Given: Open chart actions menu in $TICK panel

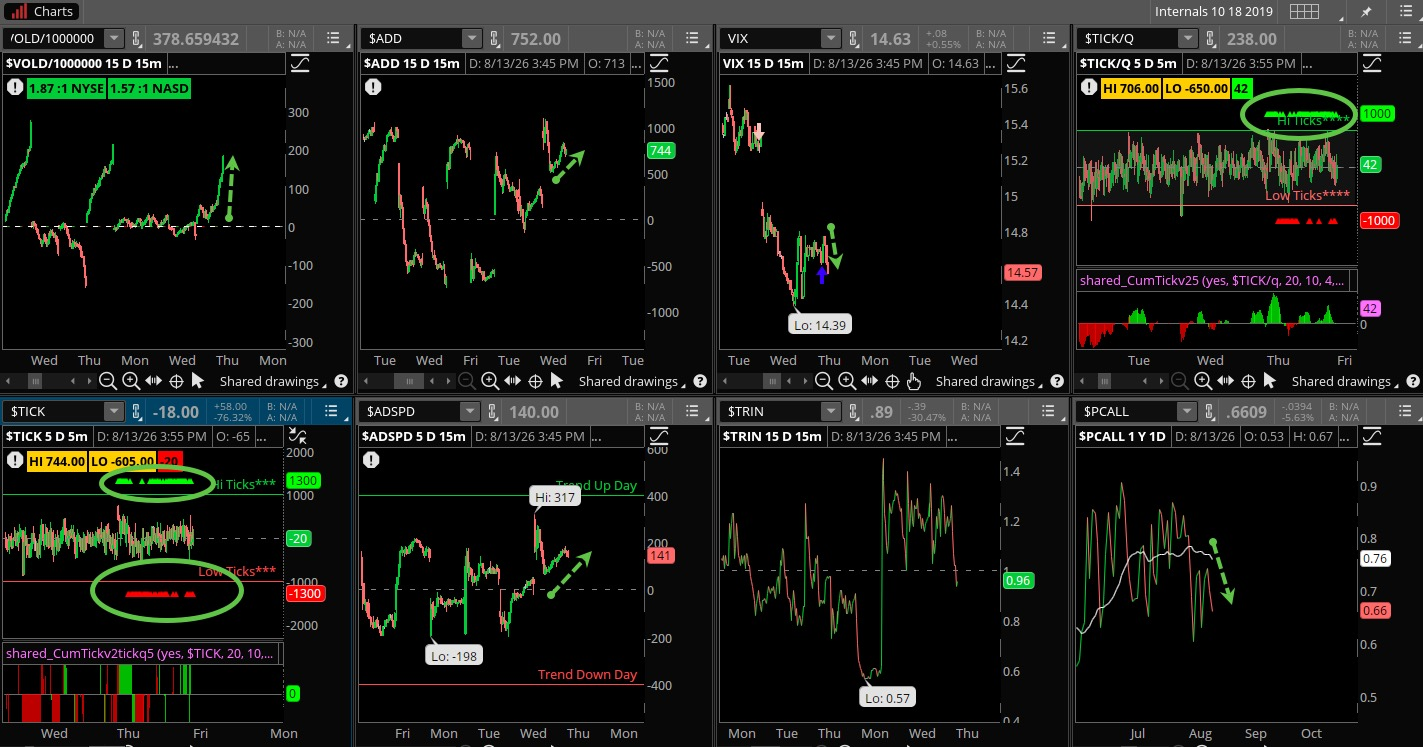Looking at the screenshot, I should coord(332,412).
